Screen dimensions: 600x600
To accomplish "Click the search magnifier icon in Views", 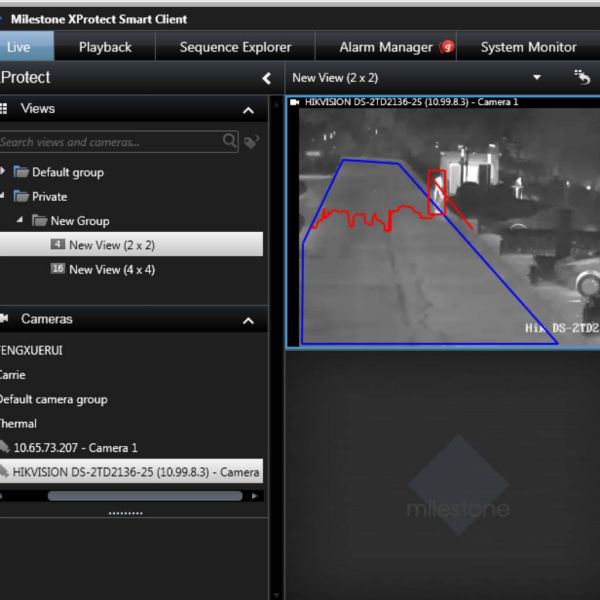I will [x=231, y=141].
